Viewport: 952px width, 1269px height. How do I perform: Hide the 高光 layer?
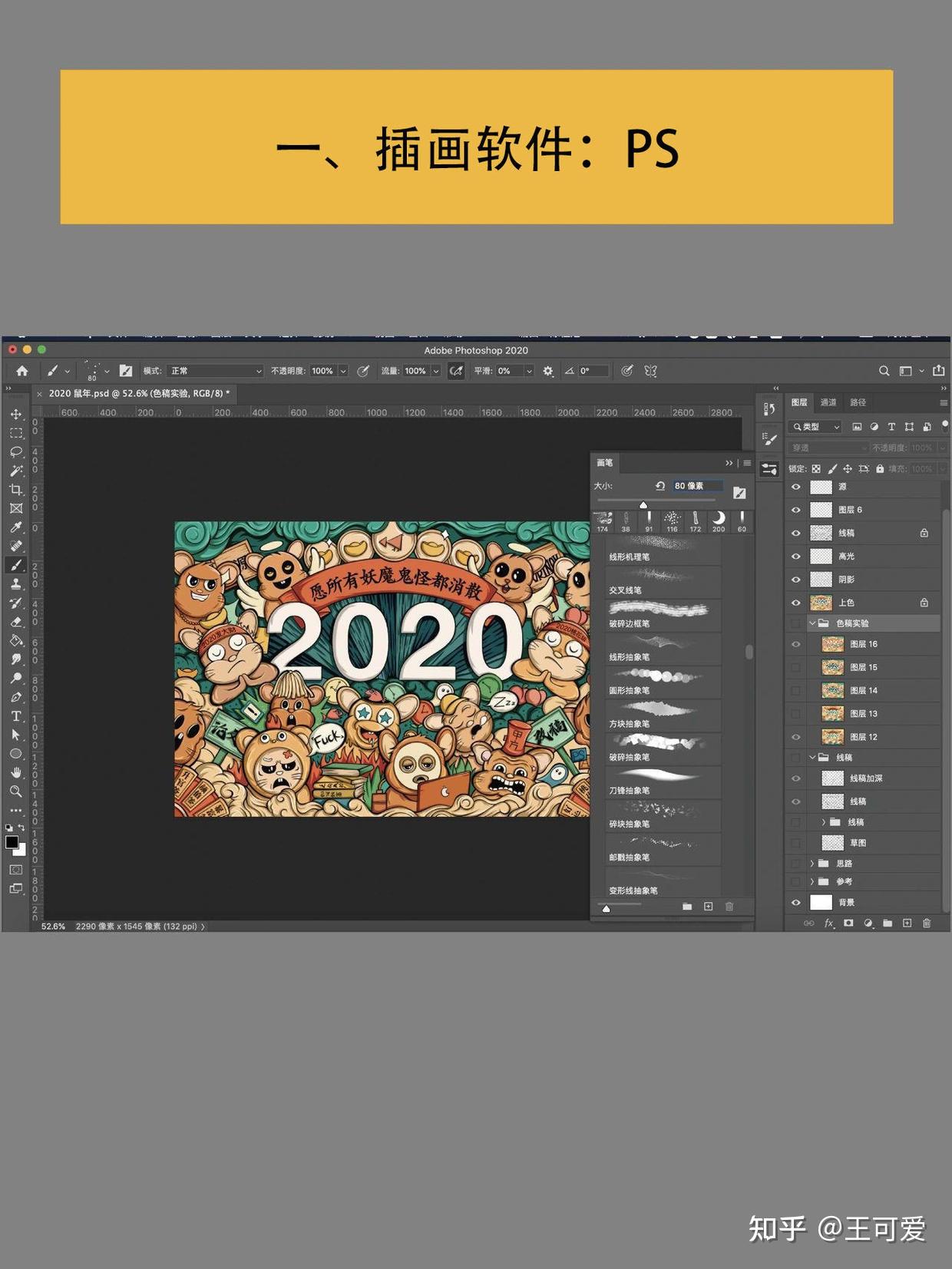(x=795, y=556)
